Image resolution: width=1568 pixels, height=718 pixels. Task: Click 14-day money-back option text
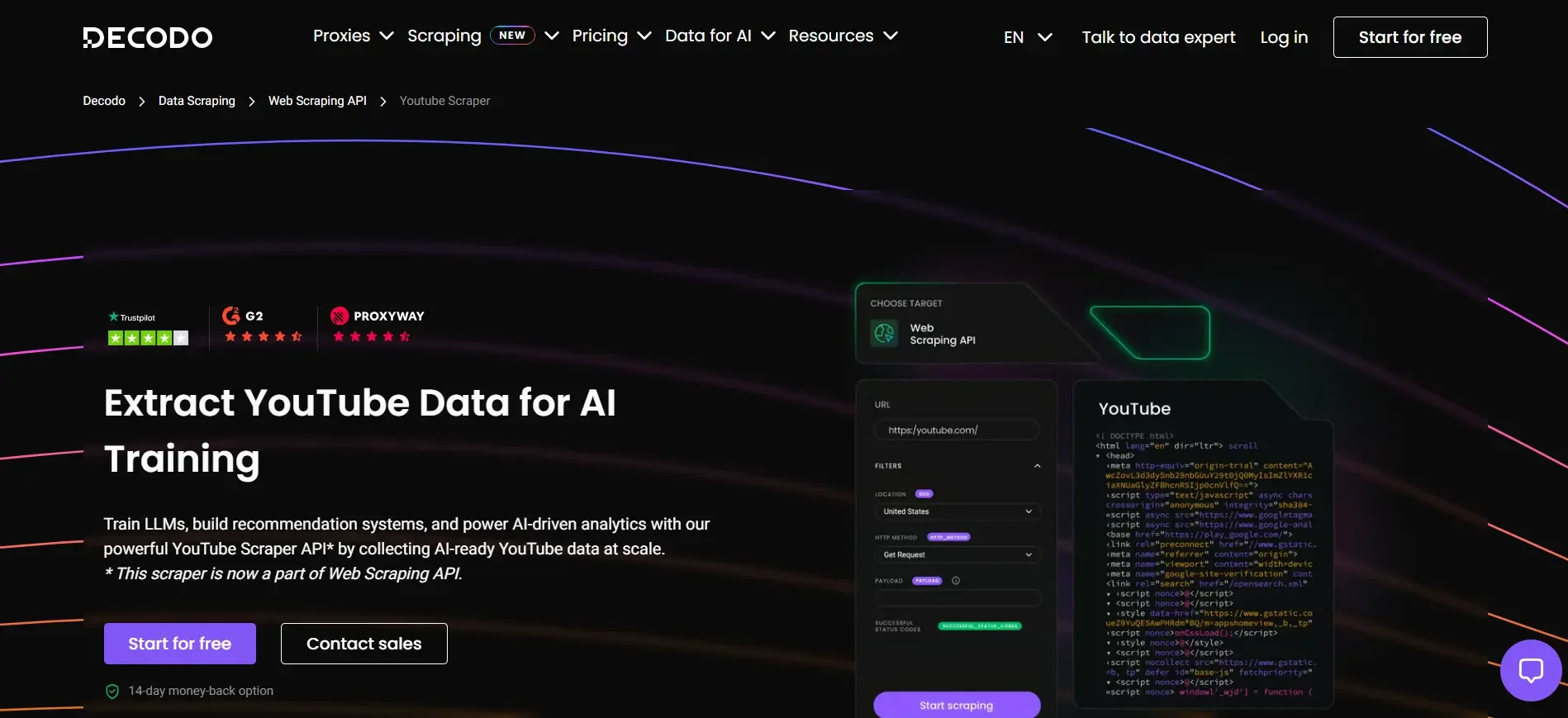click(x=201, y=691)
